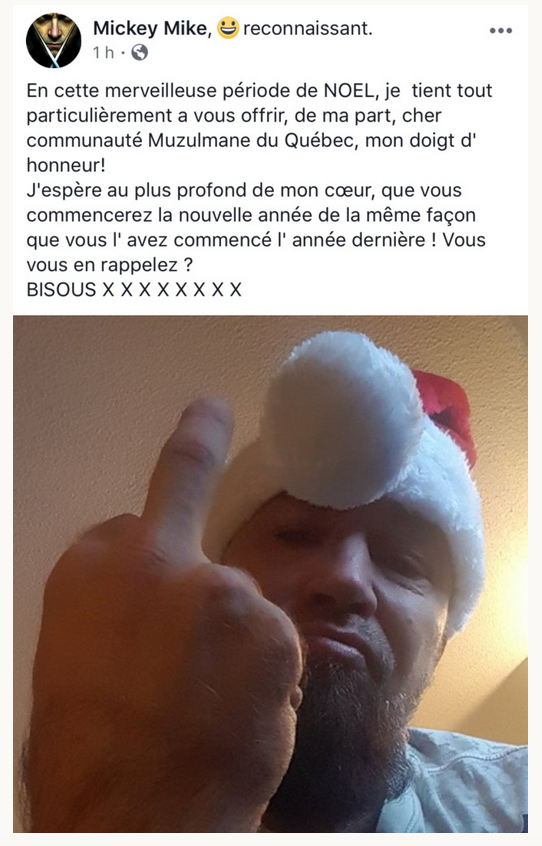The image size is (542, 846).
Task: Open the Mickey Mike profile name link
Action: click(x=153, y=28)
